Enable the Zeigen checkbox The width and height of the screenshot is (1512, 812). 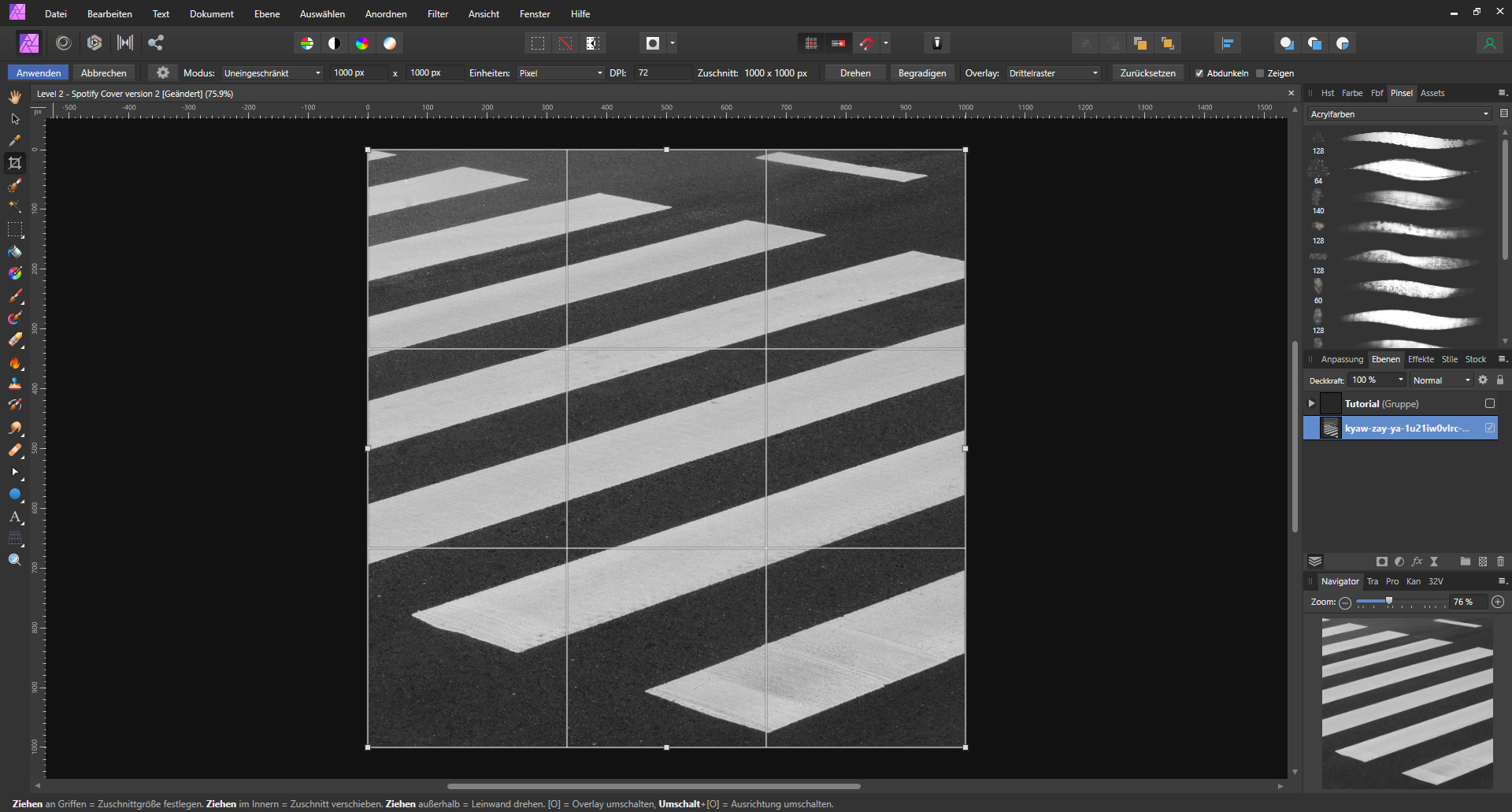pyautogui.click(x=1260, y=72)
